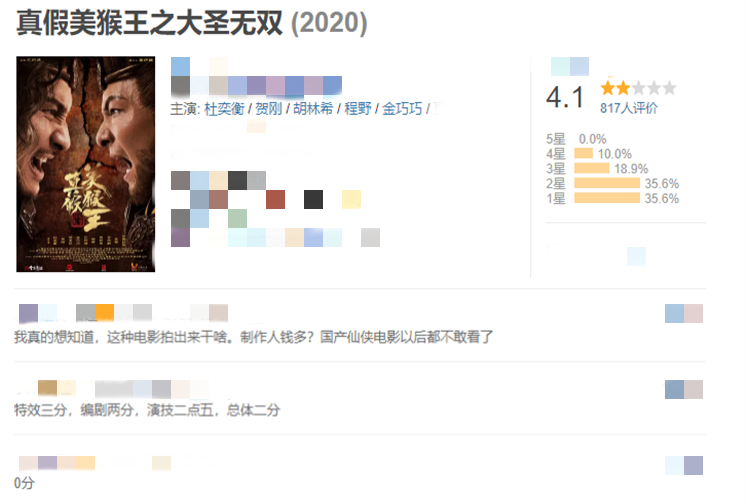Image resolution: width=746 pixels, height=504 pixels.
Task: Open the movie poster thumbnail
Action: click(86, 164)
